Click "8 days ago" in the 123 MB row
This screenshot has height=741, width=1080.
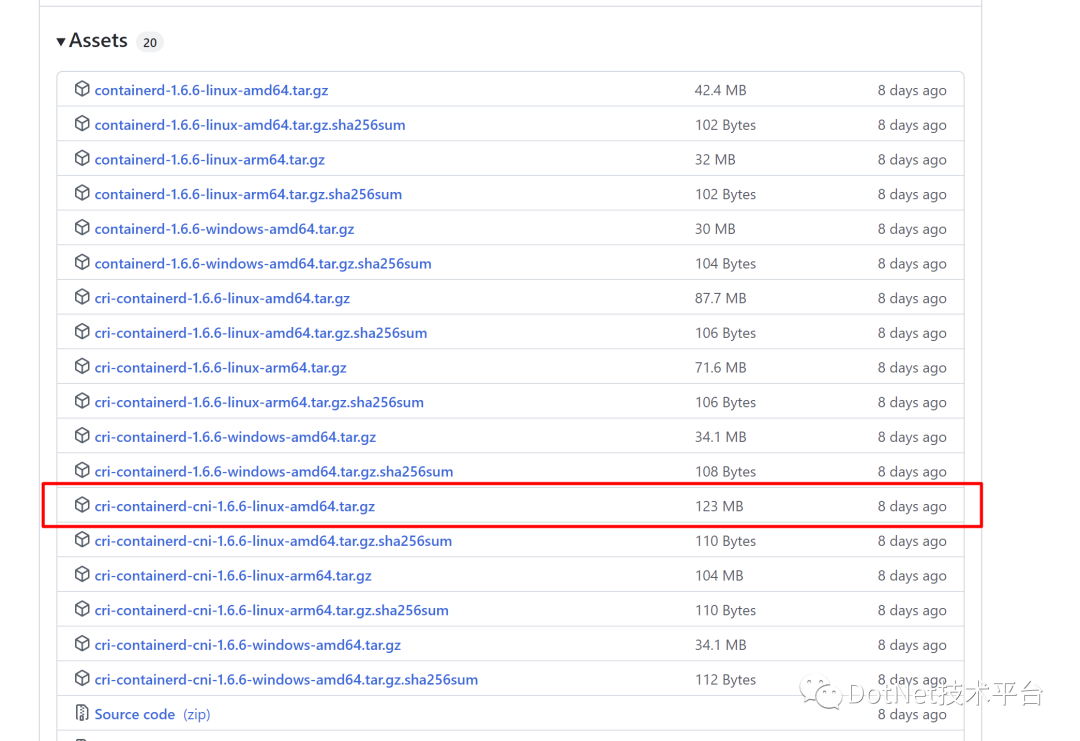tap(912, 506)
